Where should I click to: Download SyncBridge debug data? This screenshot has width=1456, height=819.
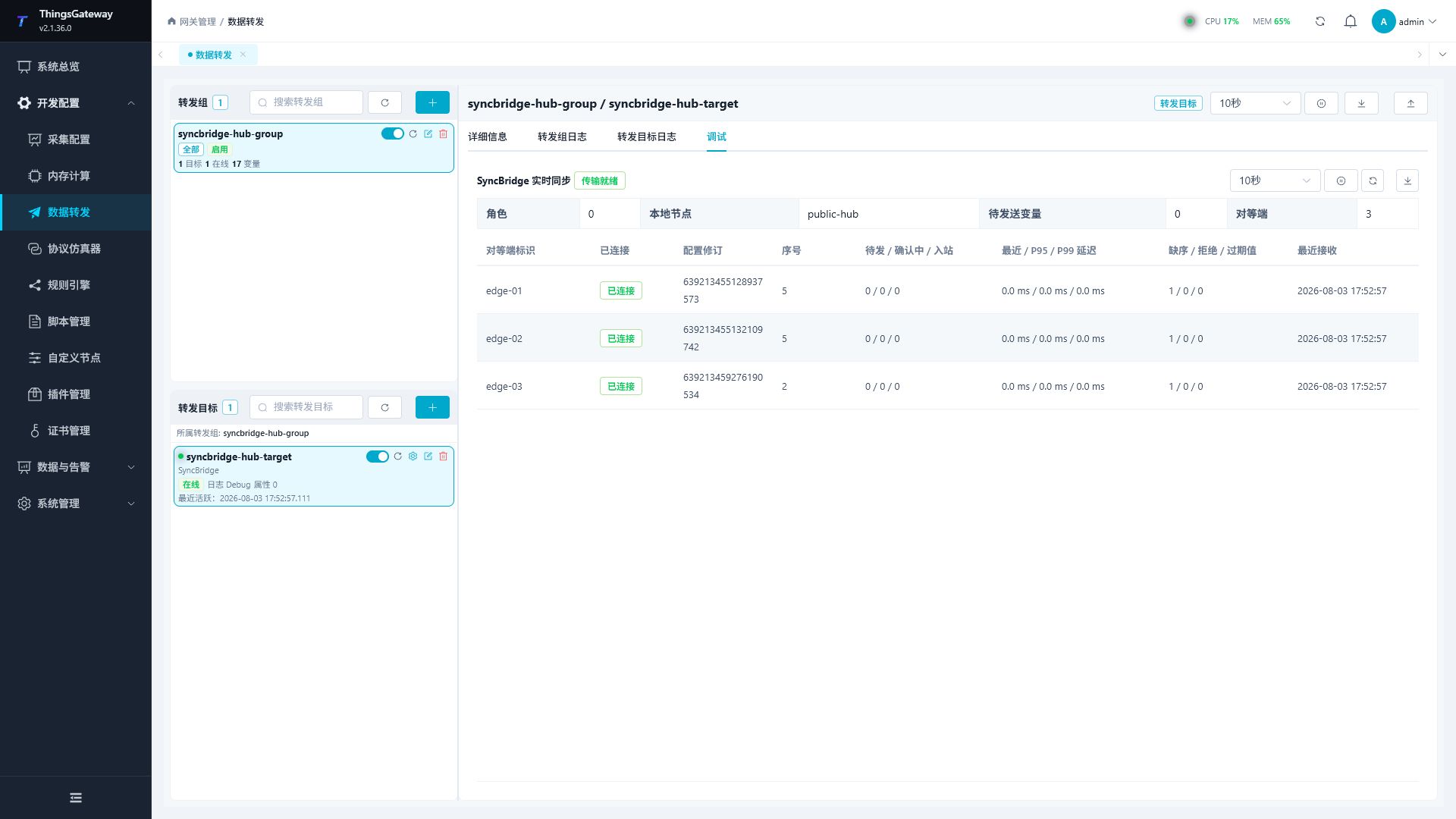tap(1407, 180)
